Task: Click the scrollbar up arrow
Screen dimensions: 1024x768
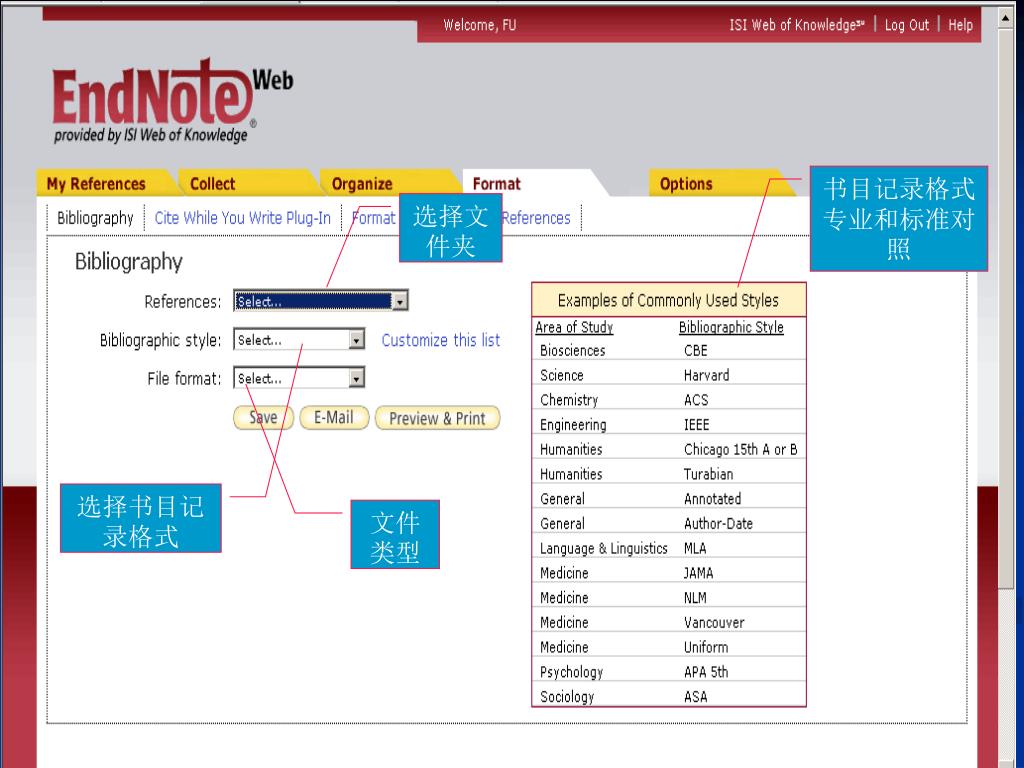Action: (x=1005, y=18)
